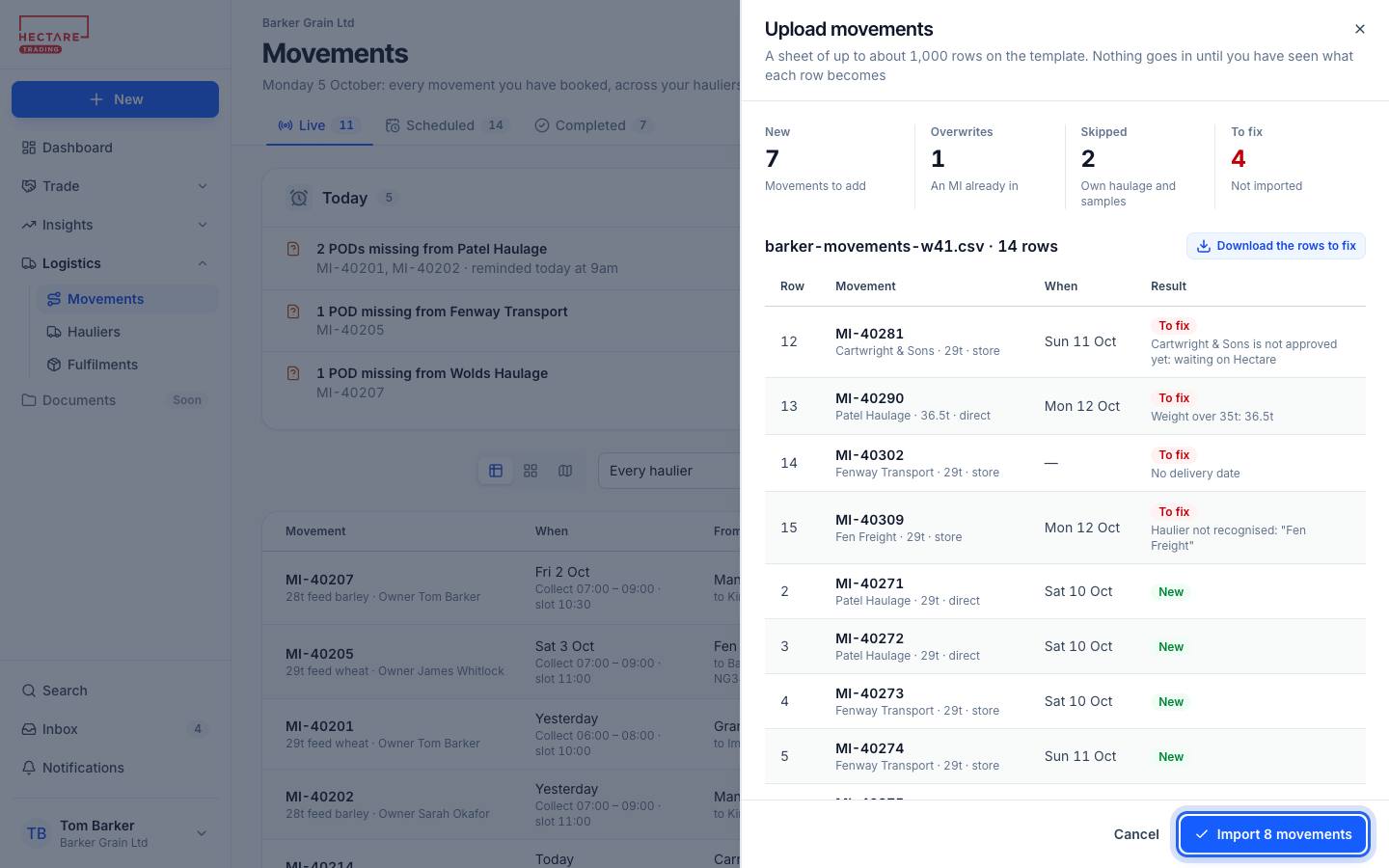Switch to the grid view icon
The height and width of the screenshot is (868, 1389).
(x=531, y=471)
